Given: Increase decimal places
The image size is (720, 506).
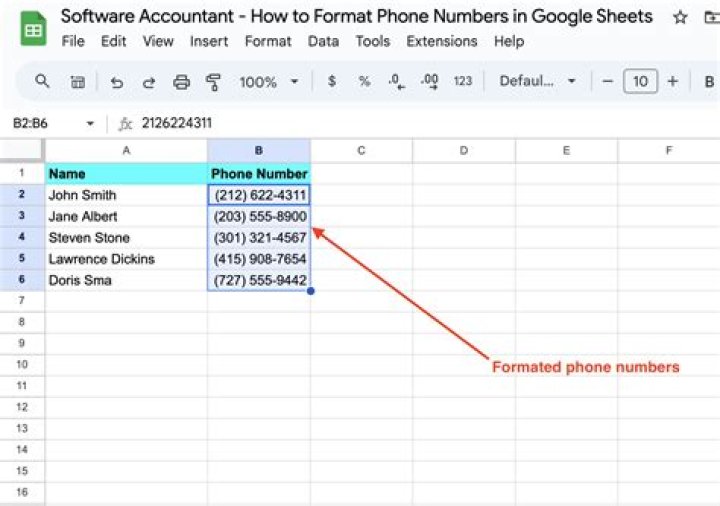Looking at the screenshot, I should pyautogui.click(x=429, y=82).
